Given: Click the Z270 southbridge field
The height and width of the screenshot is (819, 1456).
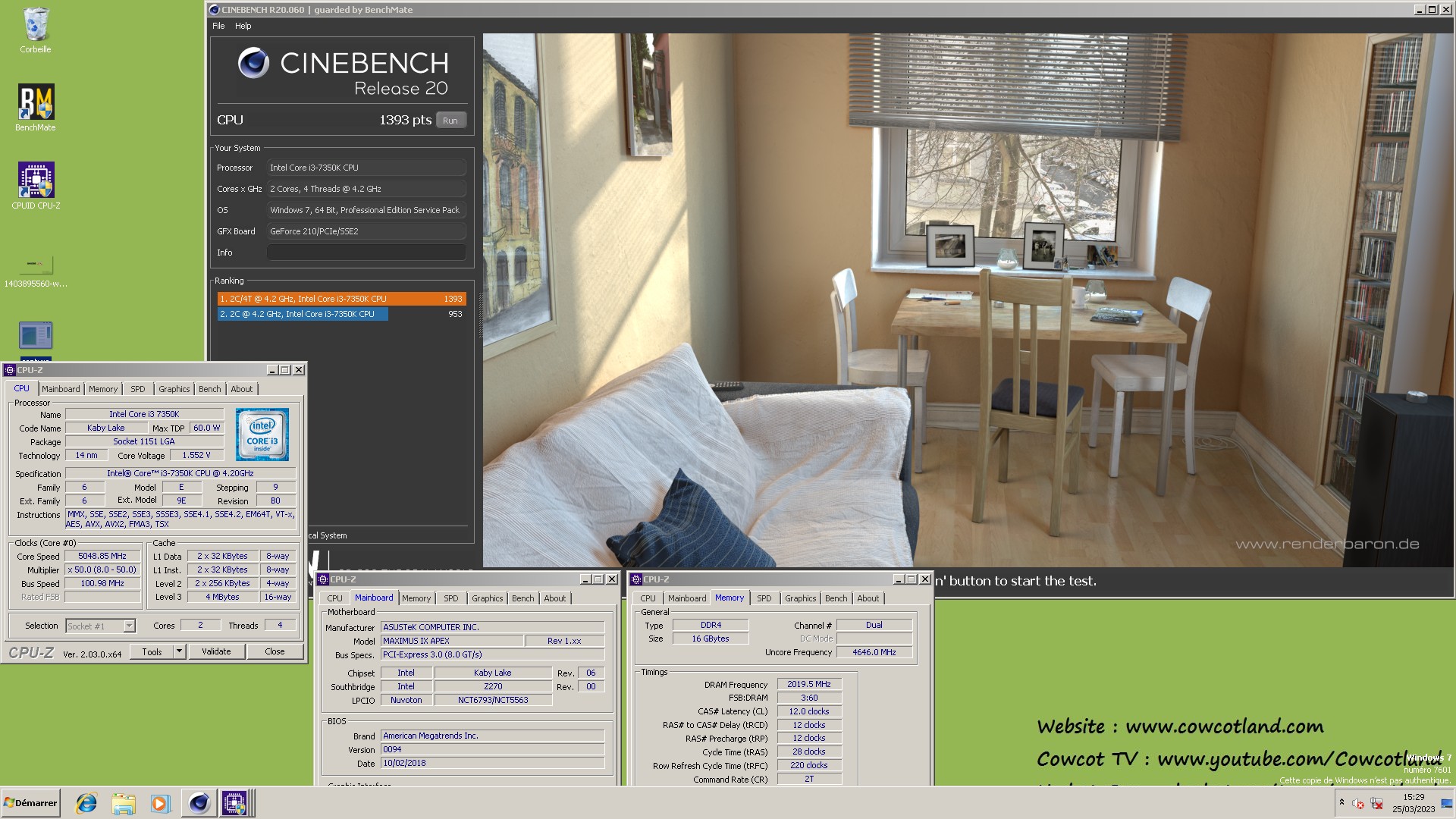Looking at the screenshot, I should [x=493, y=686].
